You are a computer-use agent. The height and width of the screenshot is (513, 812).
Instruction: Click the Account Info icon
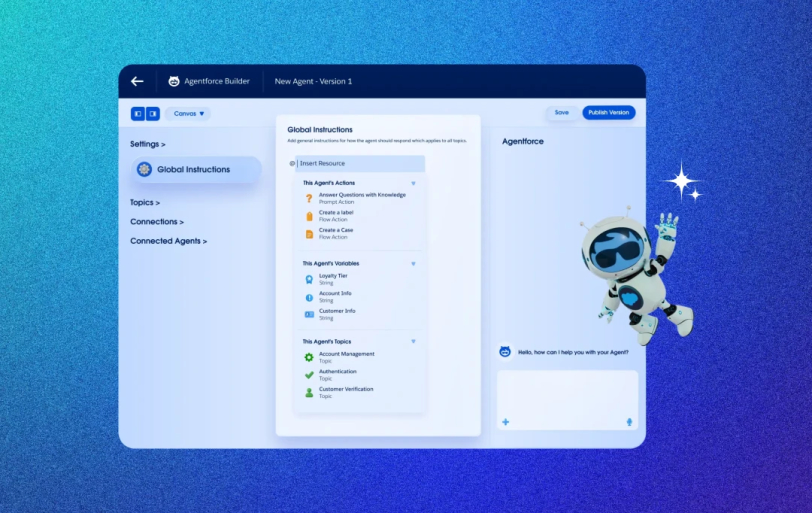pyautogui.click(x=309, y=298)
